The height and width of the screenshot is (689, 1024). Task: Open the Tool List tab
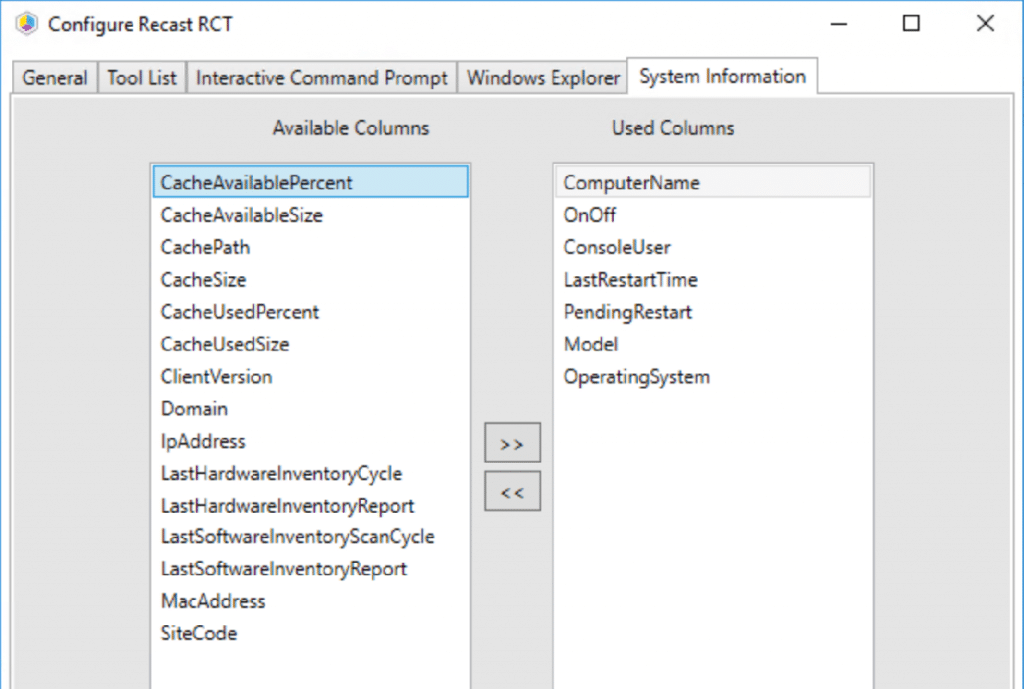click(141, 76)
